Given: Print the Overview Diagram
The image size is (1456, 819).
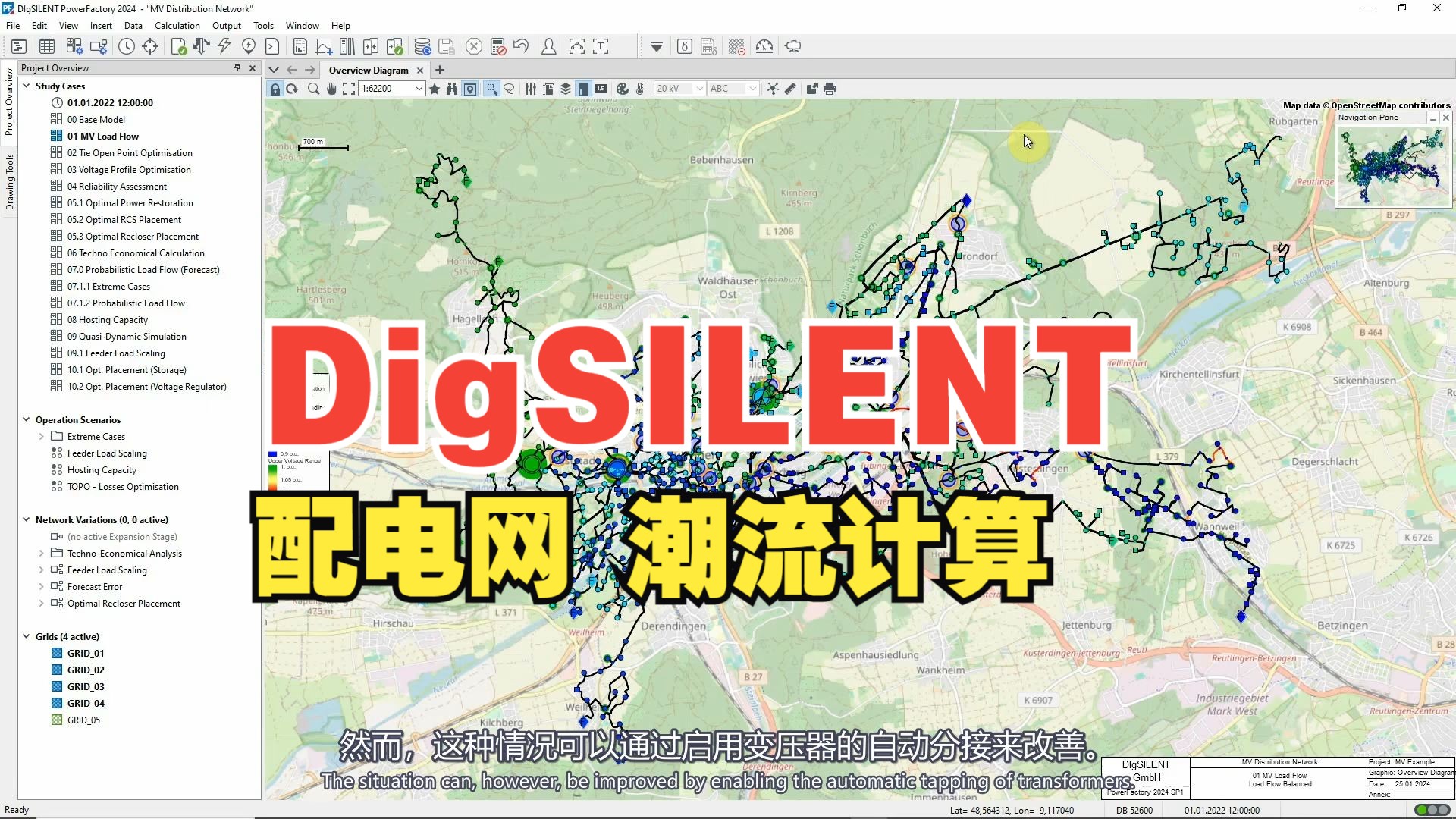Looking at the screenshot, I should [x=829, y=89].
